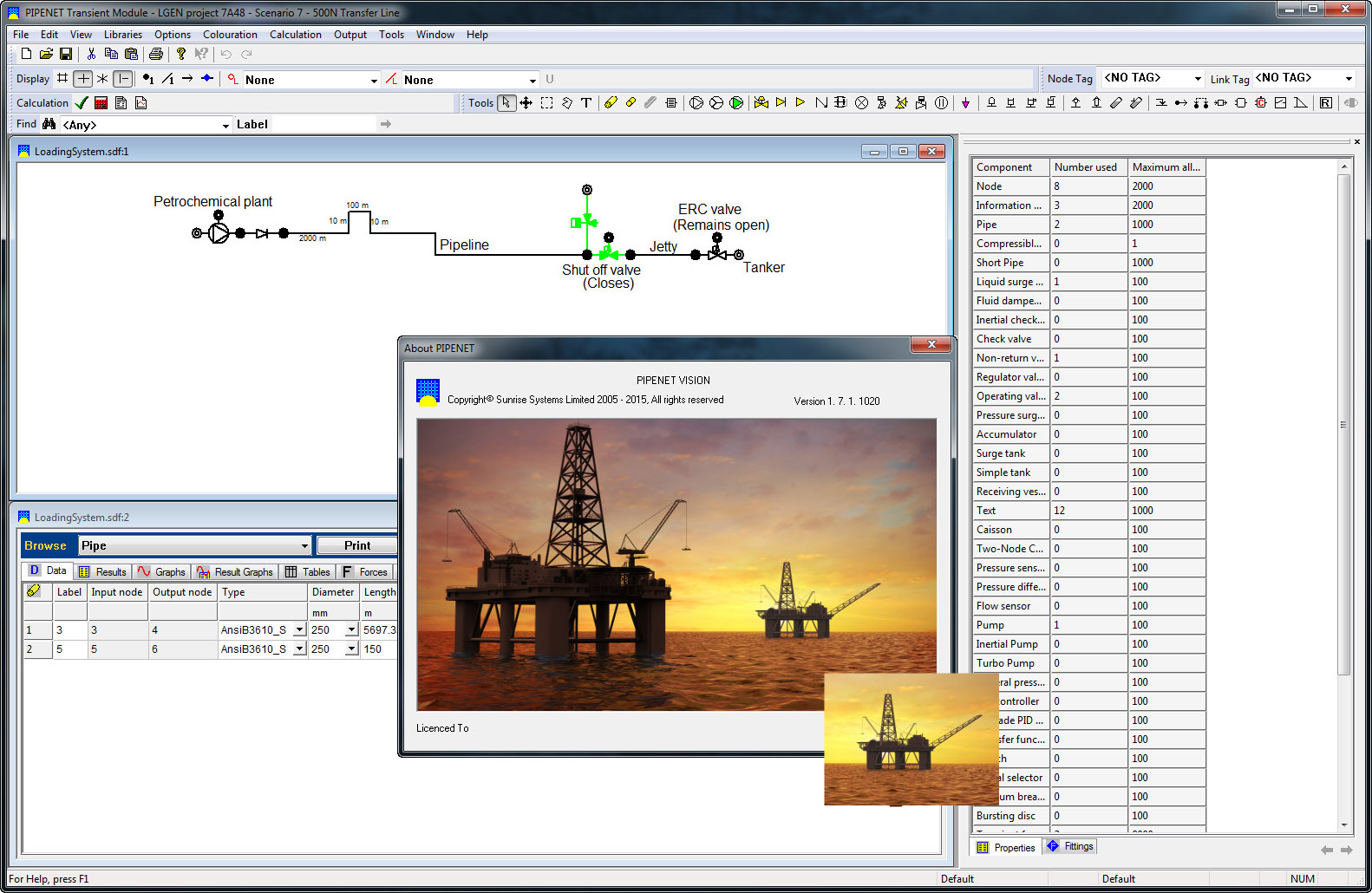Screen dimensions: 1372x893
Task: Create a new file with the New icon
Action: click(x=26, y=54)
